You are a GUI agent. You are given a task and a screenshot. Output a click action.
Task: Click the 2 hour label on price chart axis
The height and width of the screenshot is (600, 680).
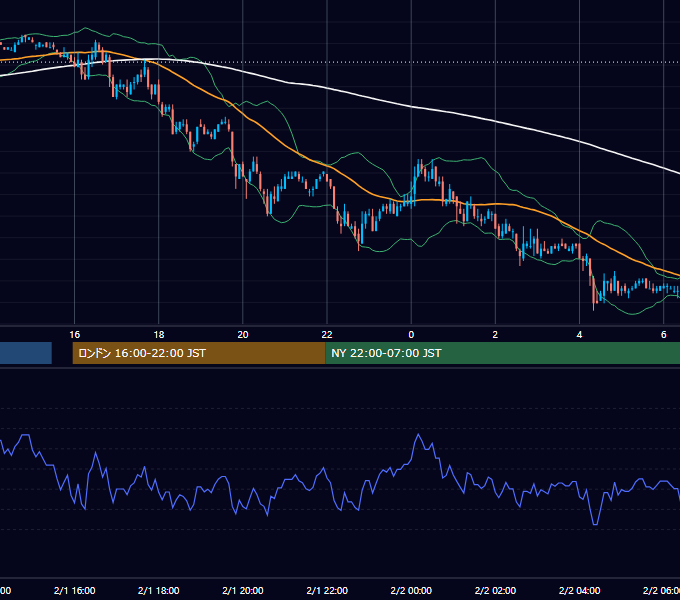tap(495, 335)
